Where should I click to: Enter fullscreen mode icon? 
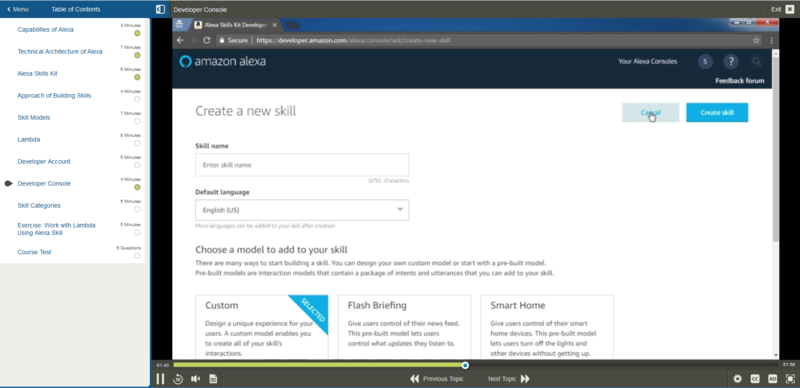790,379
